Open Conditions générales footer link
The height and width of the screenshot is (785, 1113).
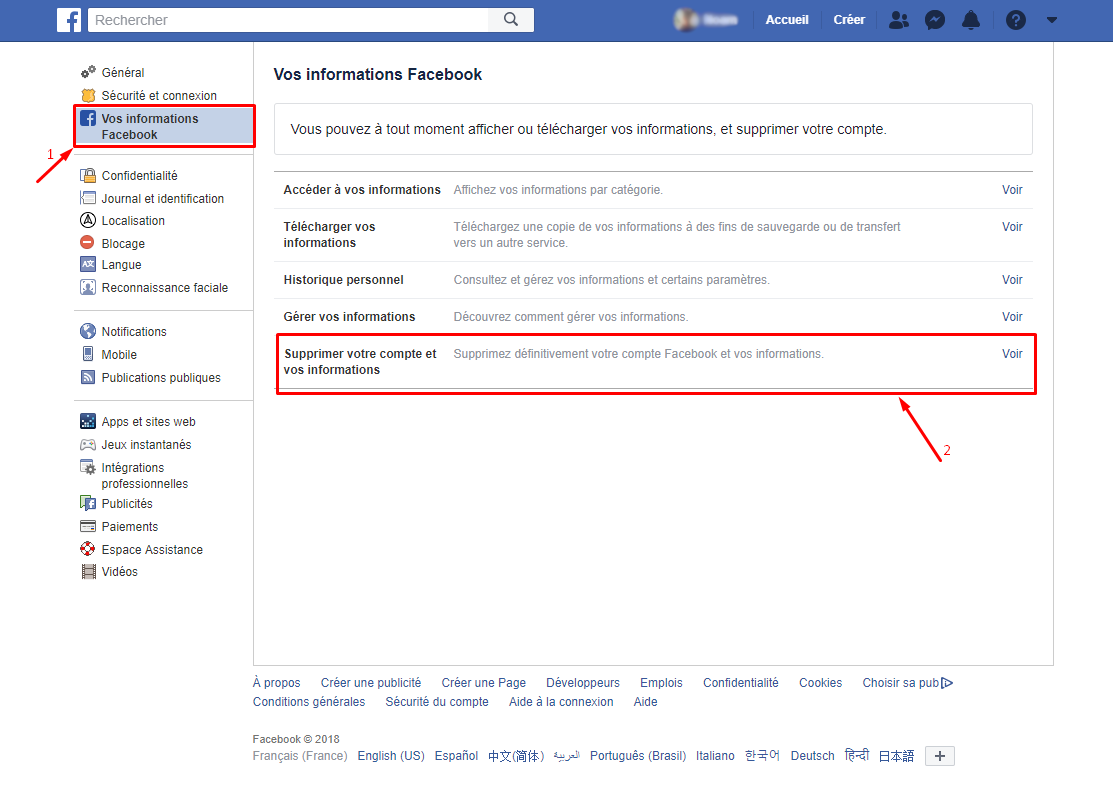click(x=309, y=701)
